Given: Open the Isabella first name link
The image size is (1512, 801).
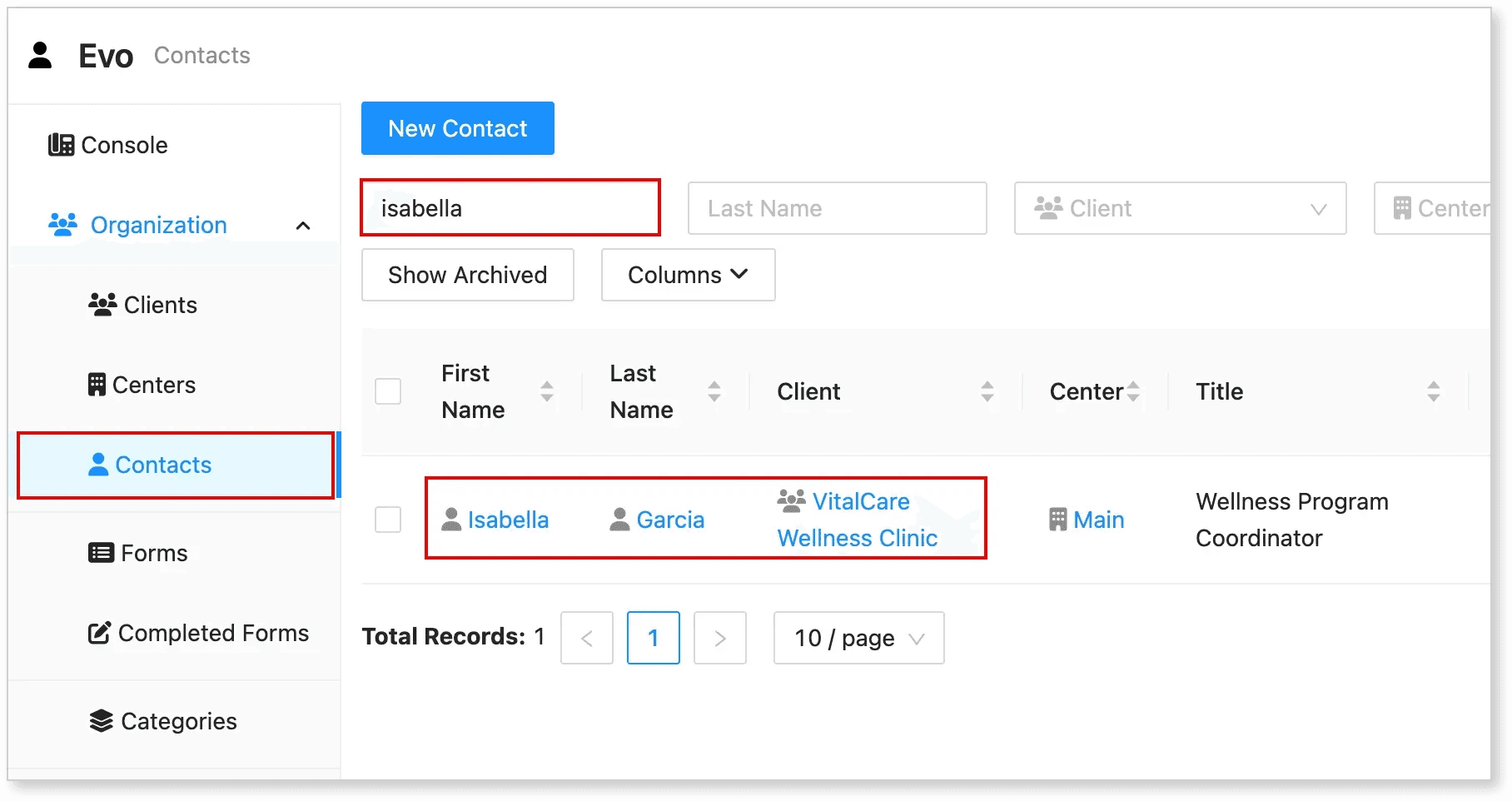Looking at the screenshot, I should [508, 520].
